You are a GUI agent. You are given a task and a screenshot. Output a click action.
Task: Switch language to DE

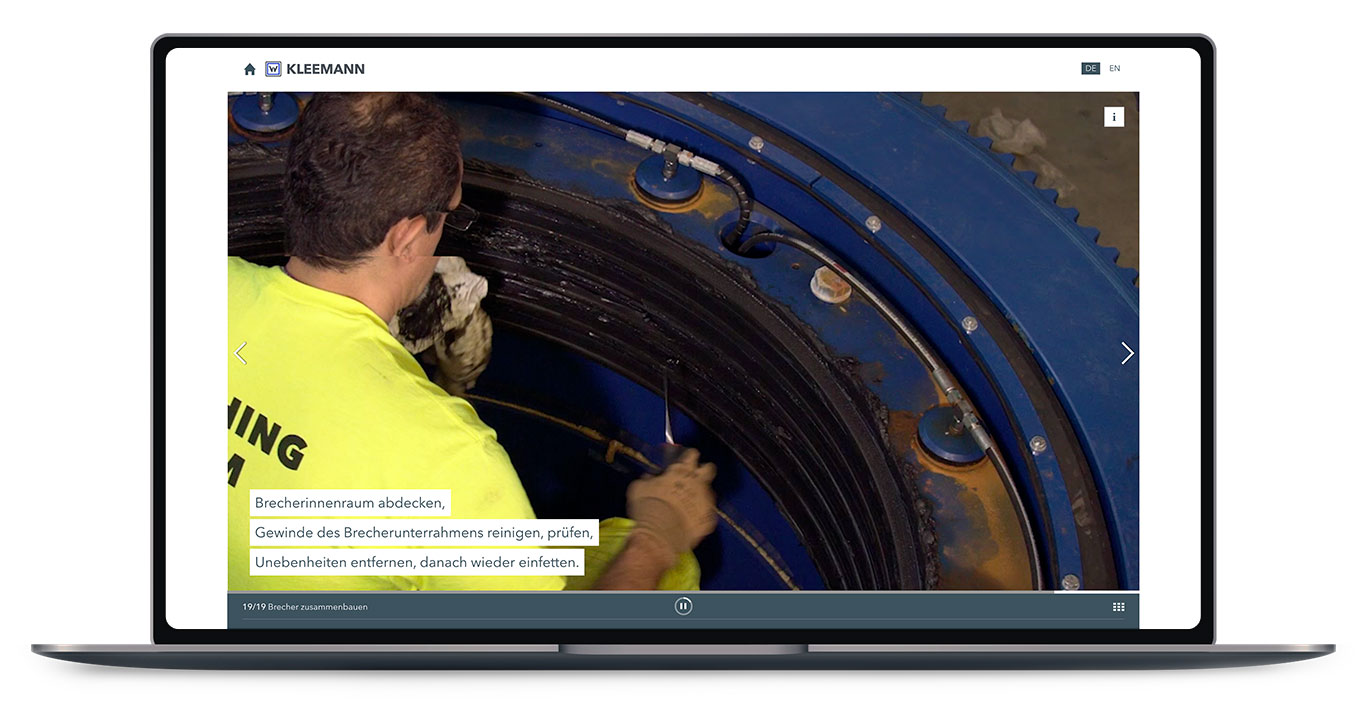click(x=1090, y=69)
